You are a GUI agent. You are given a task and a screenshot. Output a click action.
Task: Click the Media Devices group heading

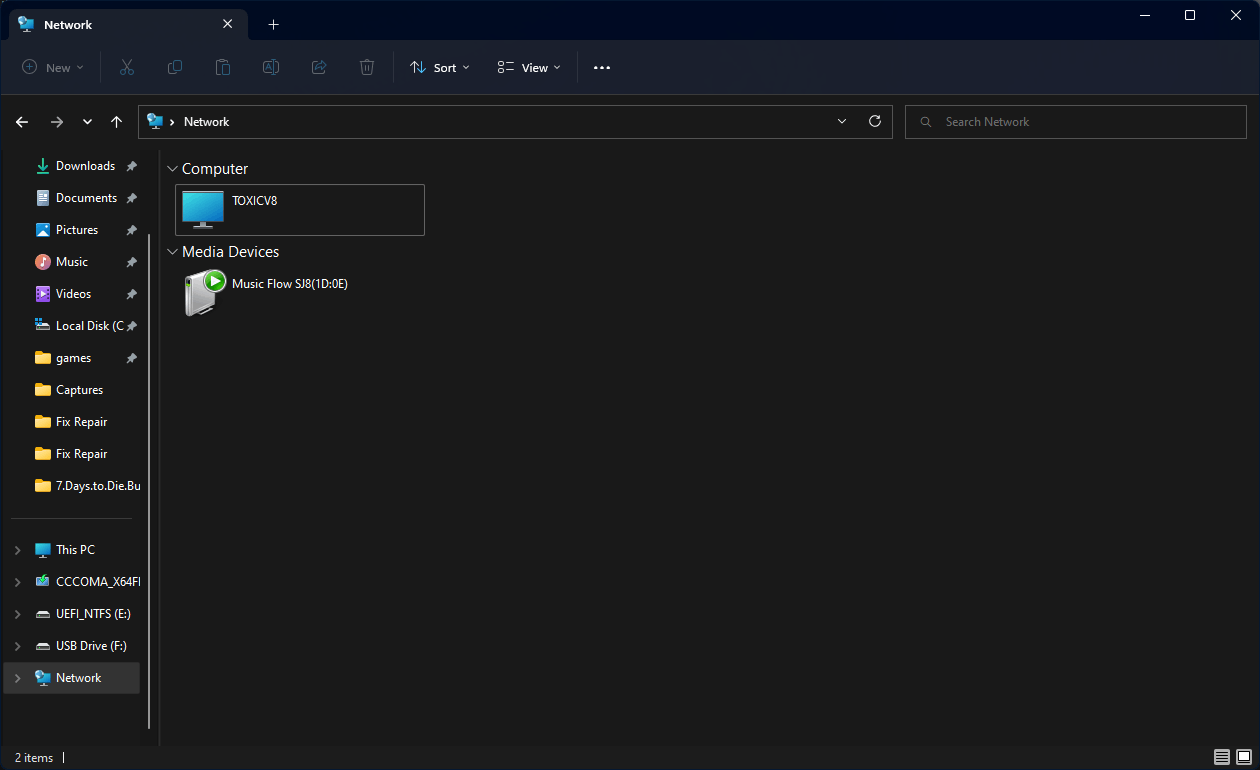click(x=231, y=252)
